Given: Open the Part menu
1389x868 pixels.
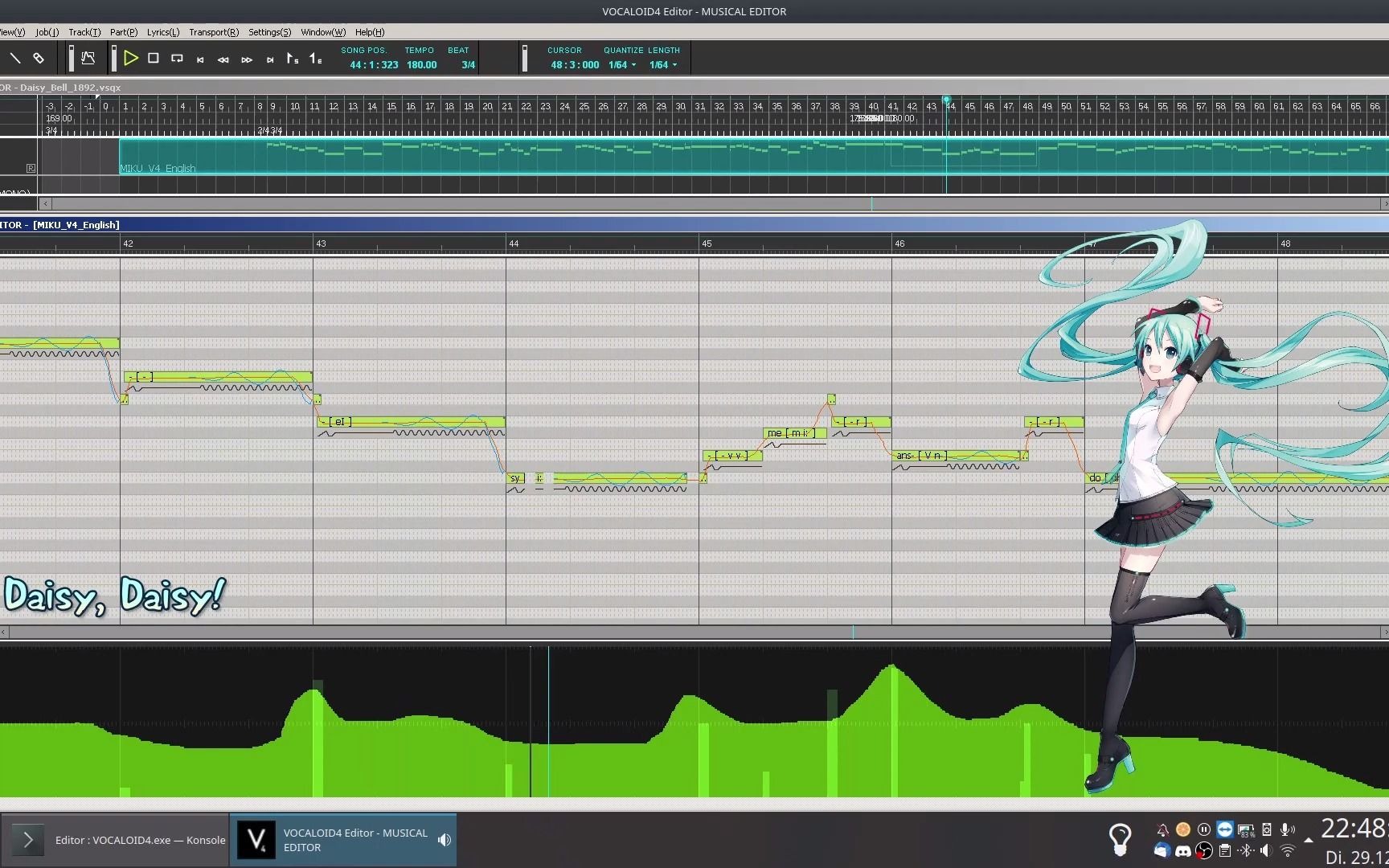Looking at the screenshot, I should (x=124, y=32).
